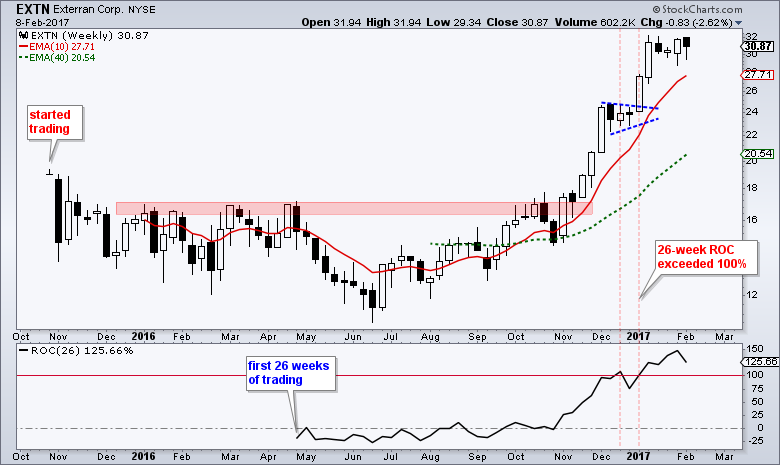
Task: Click the 27.71 red price tag
Action: tap(758, 75)
